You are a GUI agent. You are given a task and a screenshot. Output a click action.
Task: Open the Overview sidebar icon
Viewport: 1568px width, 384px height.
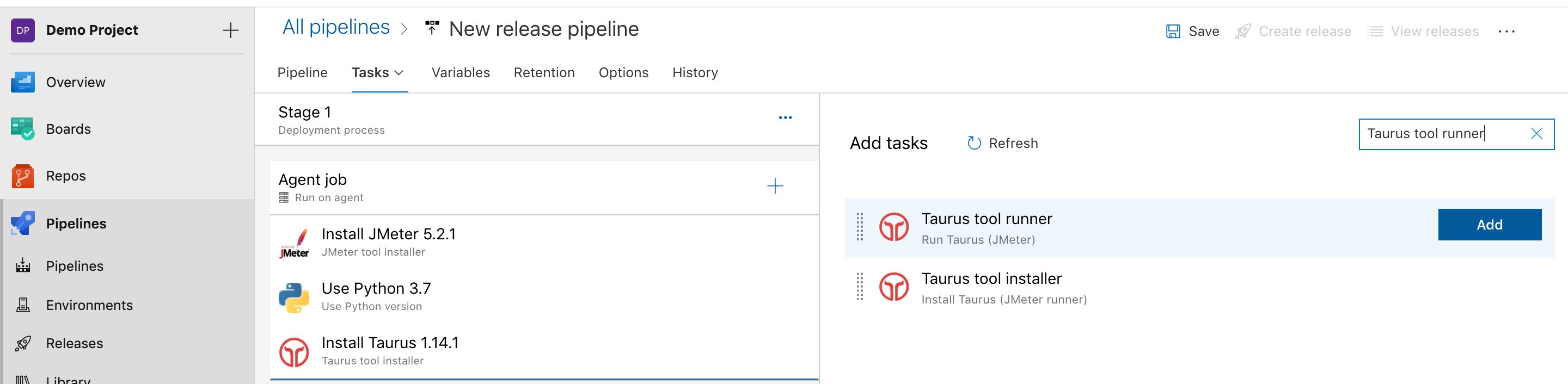coord(22,82)
